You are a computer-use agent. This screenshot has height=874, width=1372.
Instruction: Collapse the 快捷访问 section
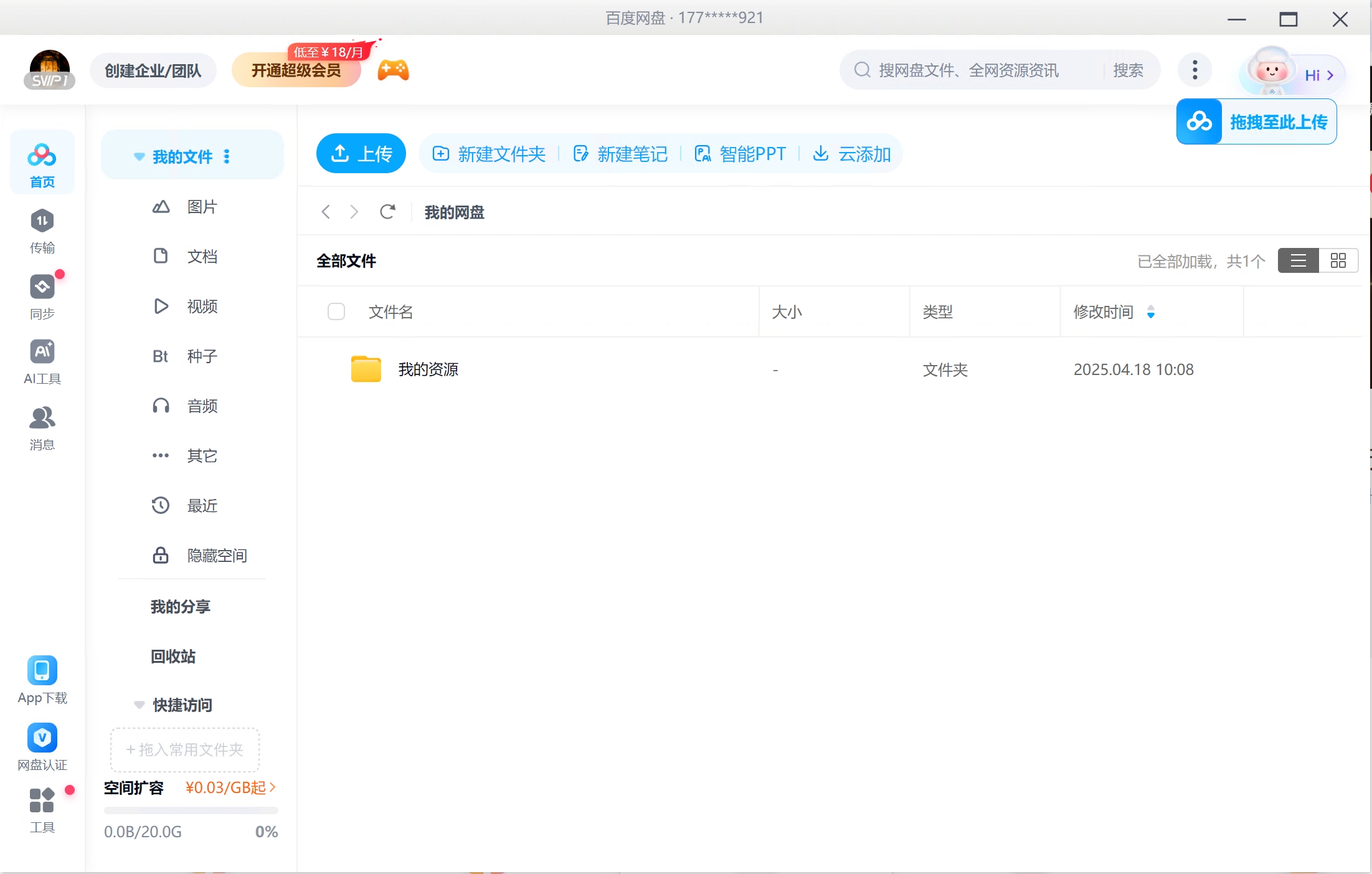pyautogui.click(x=139, y=705)
